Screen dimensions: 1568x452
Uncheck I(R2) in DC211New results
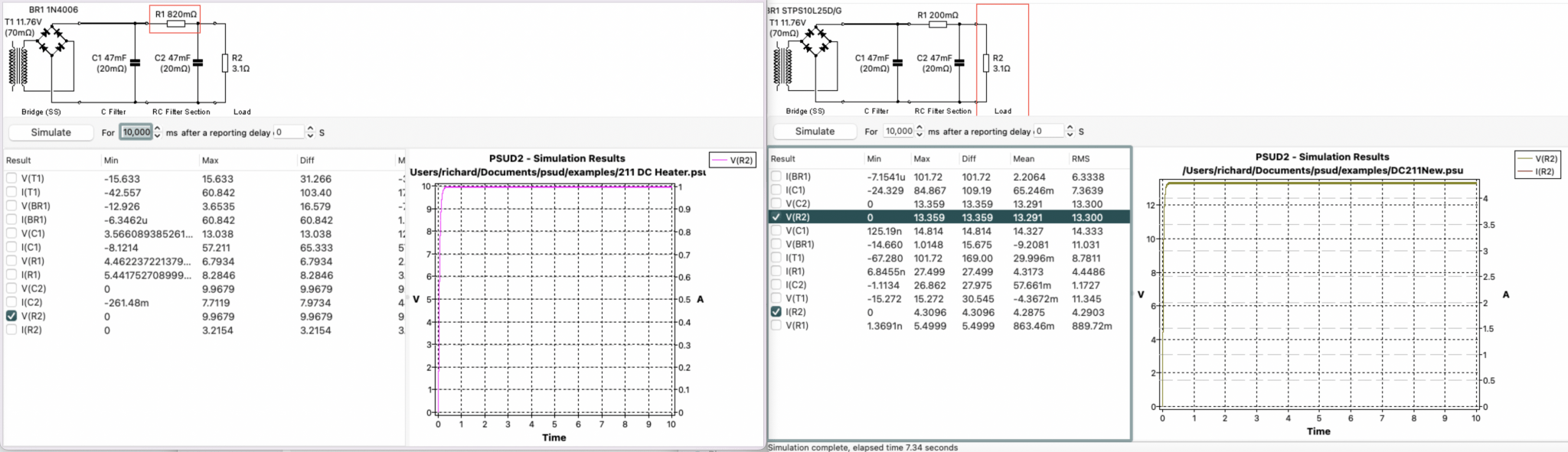pos(776,312)
